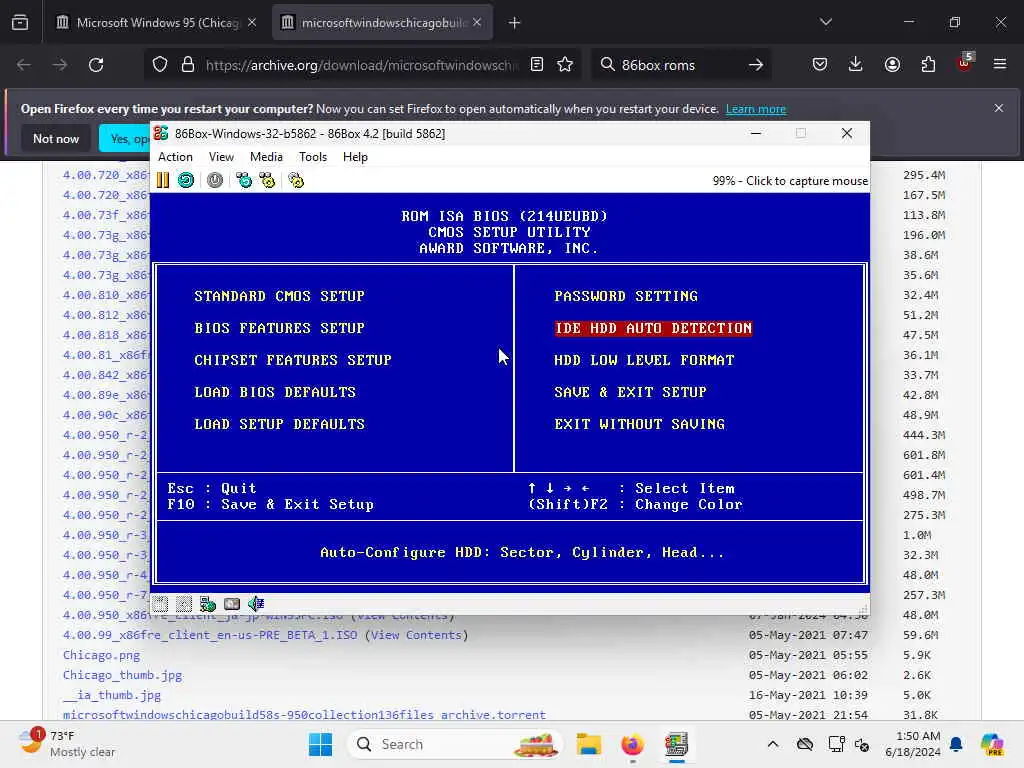
Task: Open Firefox tracking protection shield
Action: 160,65
